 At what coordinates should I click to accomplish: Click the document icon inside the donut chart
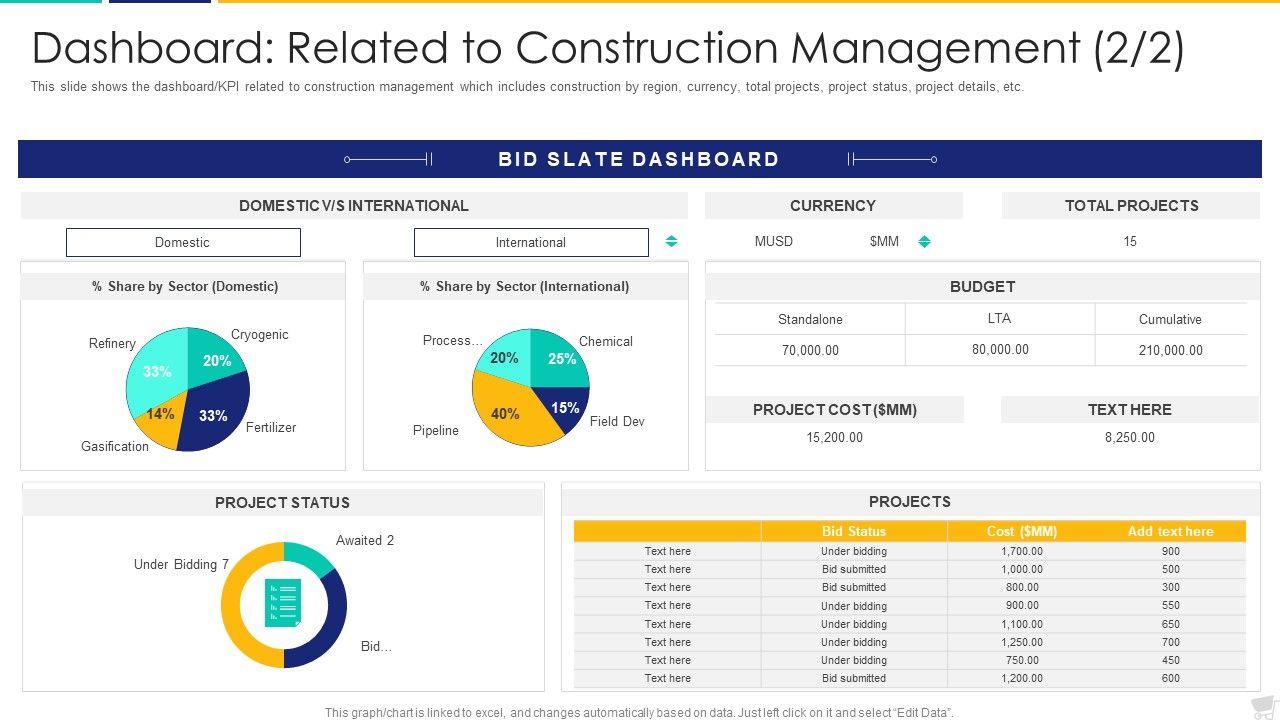pos(283,604)
